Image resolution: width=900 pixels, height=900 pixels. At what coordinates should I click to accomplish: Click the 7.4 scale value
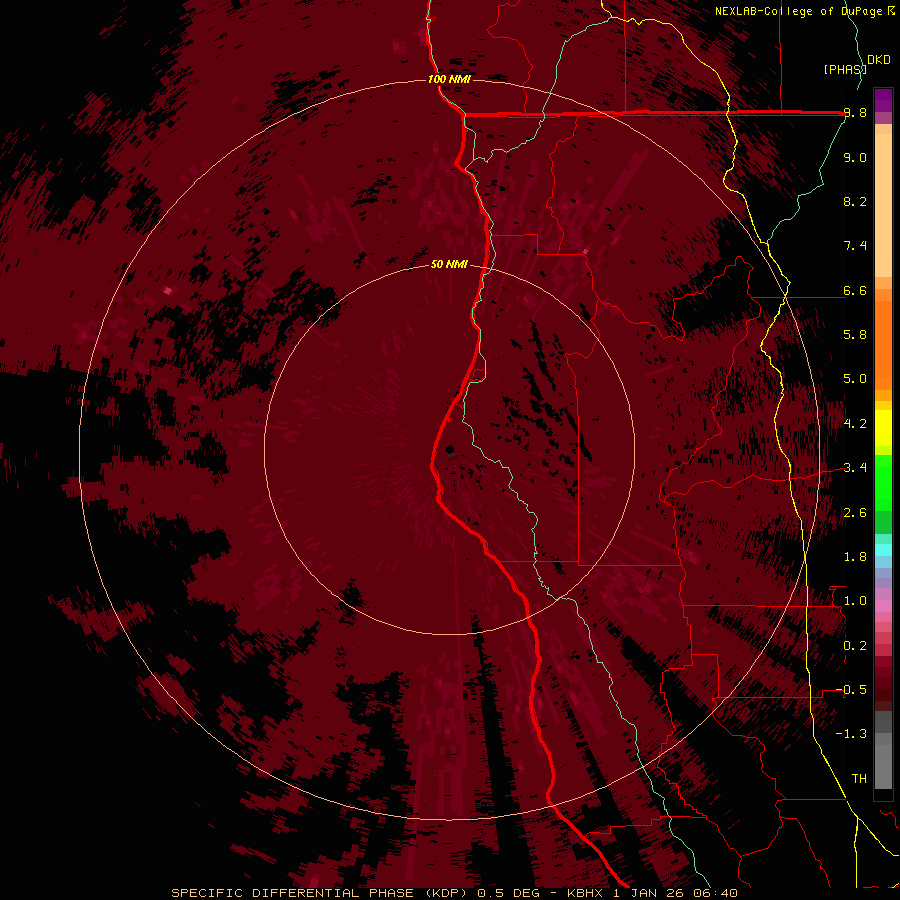[x=855, y=246]
